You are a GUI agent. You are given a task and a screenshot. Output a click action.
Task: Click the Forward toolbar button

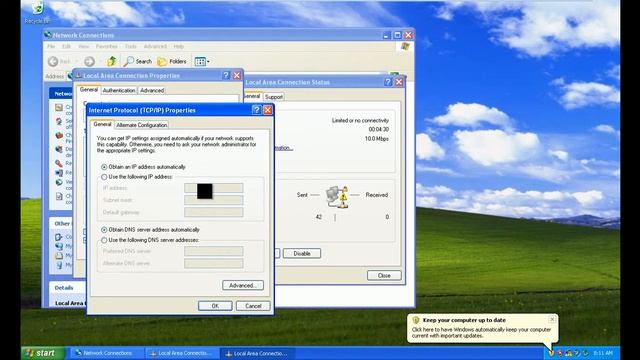point(89,61)
